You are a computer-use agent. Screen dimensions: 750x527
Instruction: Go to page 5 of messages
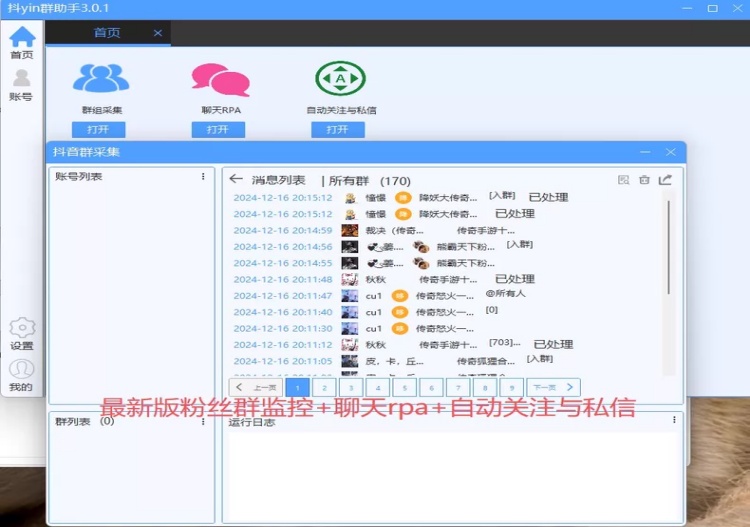(405, 387)
